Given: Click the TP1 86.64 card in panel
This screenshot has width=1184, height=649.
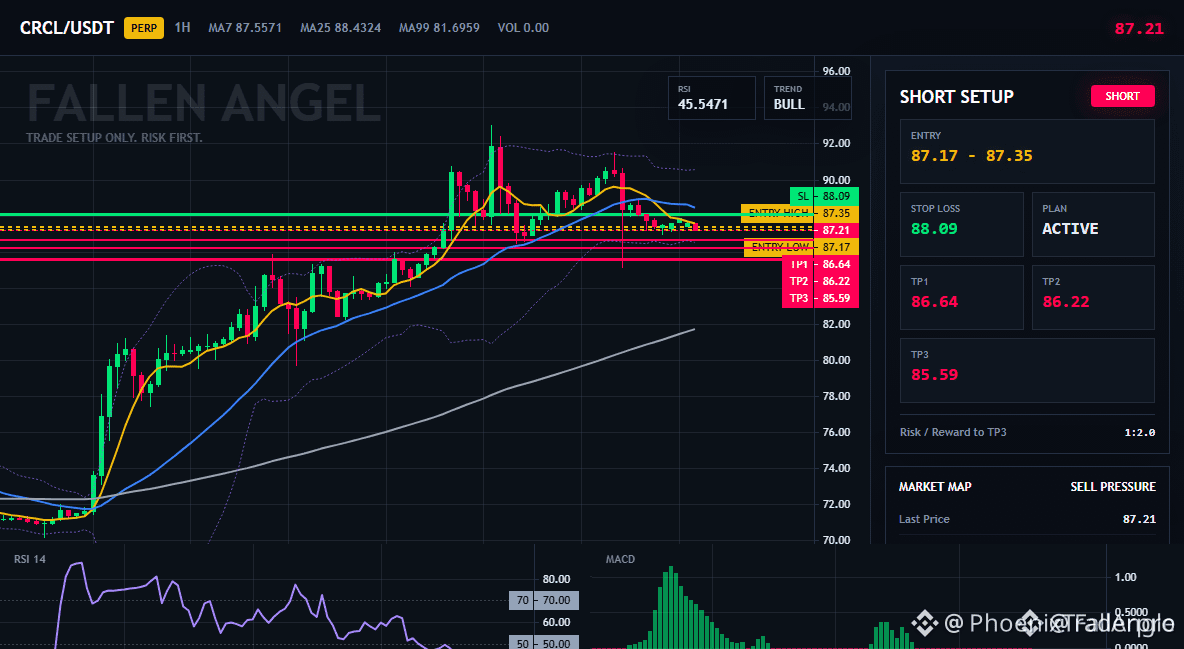Looking at the screenshot, I should [961, 297].
